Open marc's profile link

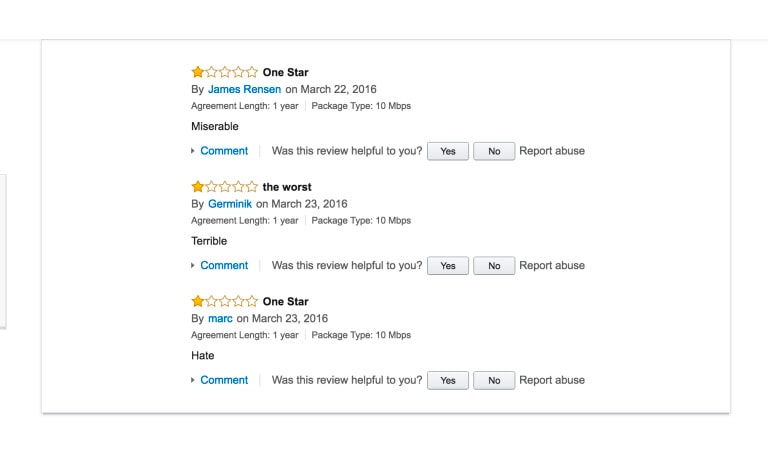pos(220,318)
